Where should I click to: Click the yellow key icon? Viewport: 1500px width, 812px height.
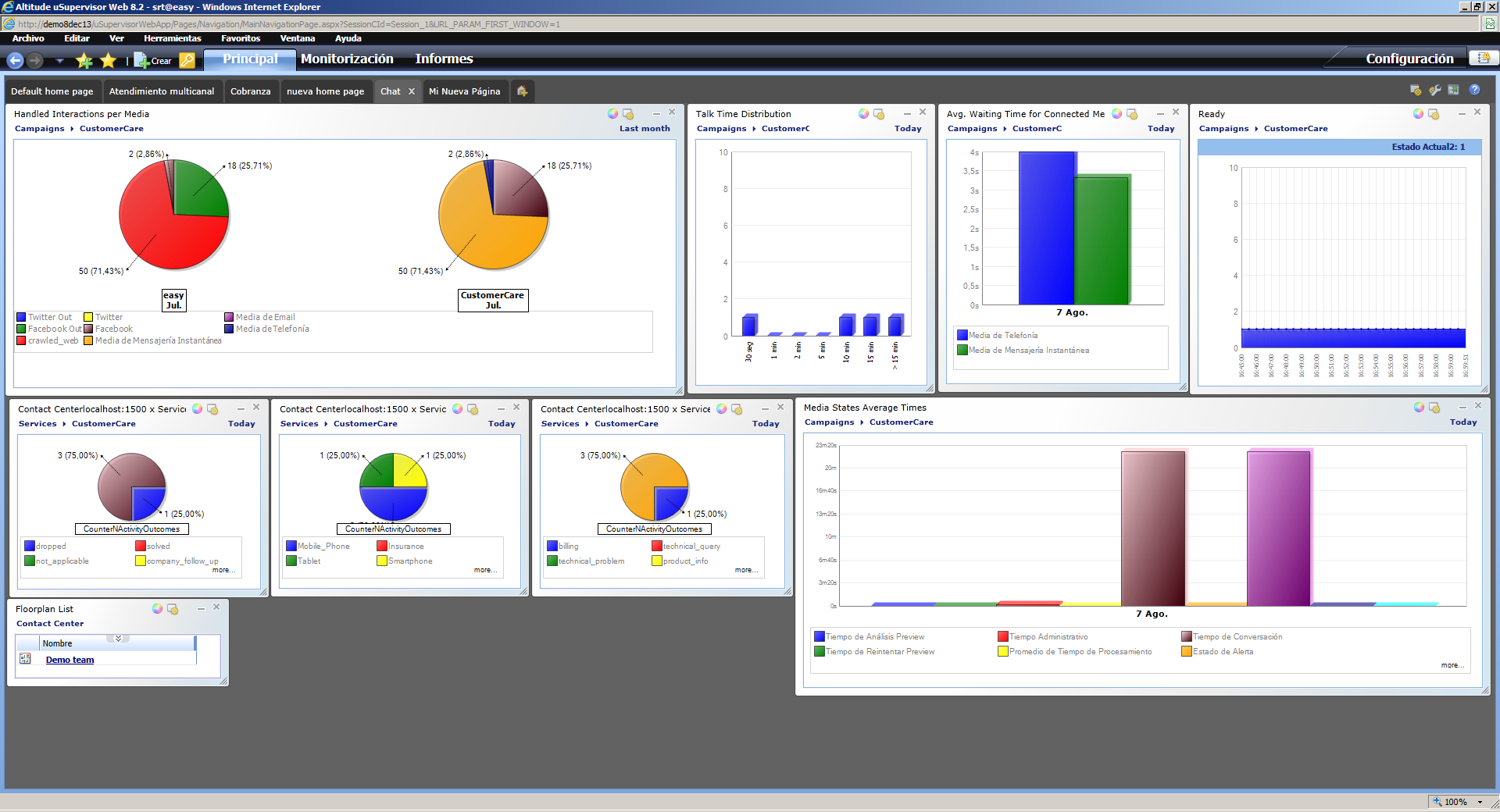(x=187, y=60)
